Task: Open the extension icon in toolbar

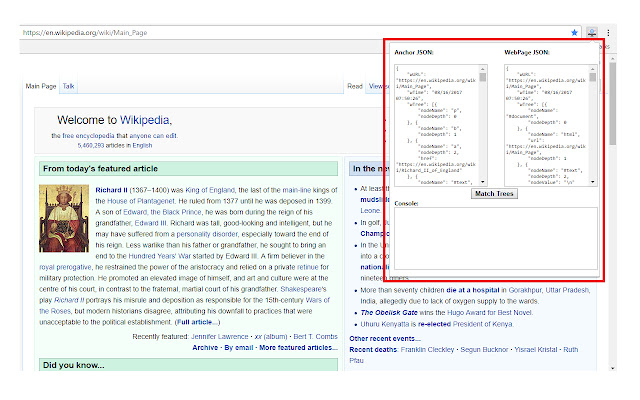Action: pos(592,32)
